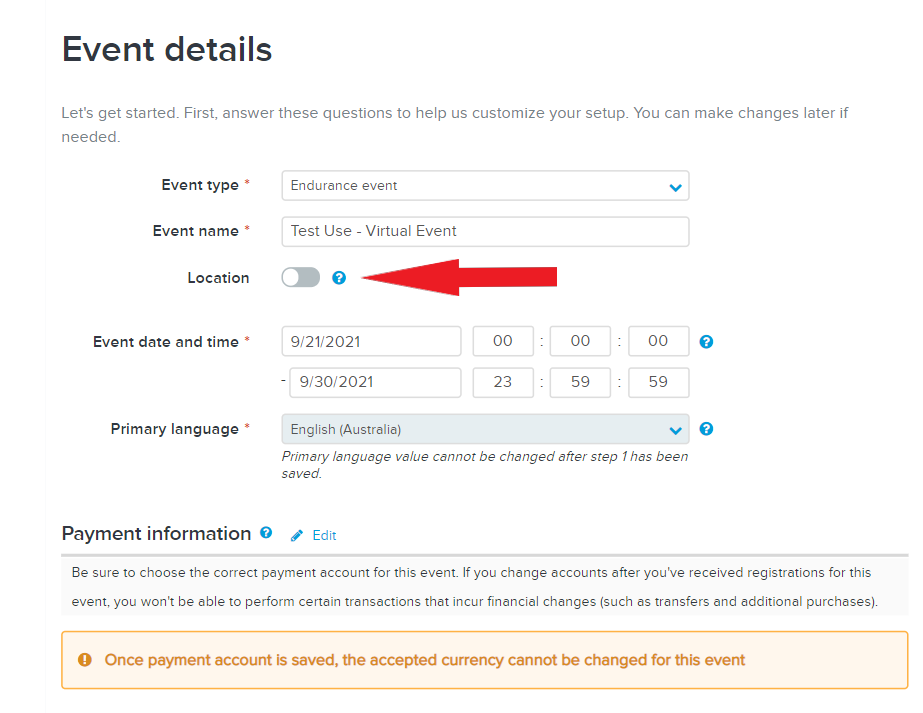Click the Event name text field
Viewport: 923px width, 713px height.
(485, 231)
